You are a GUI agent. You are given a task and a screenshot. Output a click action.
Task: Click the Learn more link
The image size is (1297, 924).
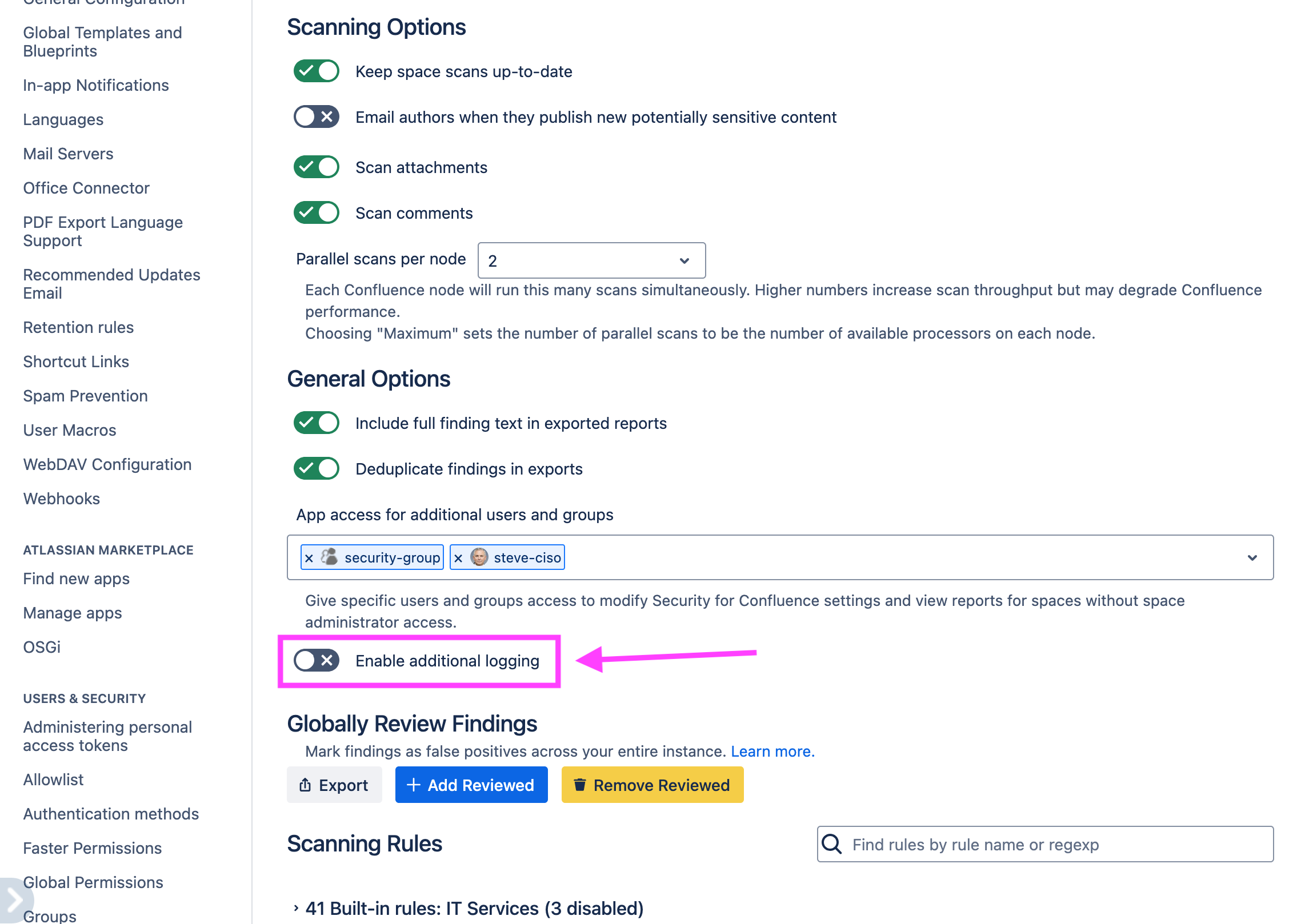[773, 751]
